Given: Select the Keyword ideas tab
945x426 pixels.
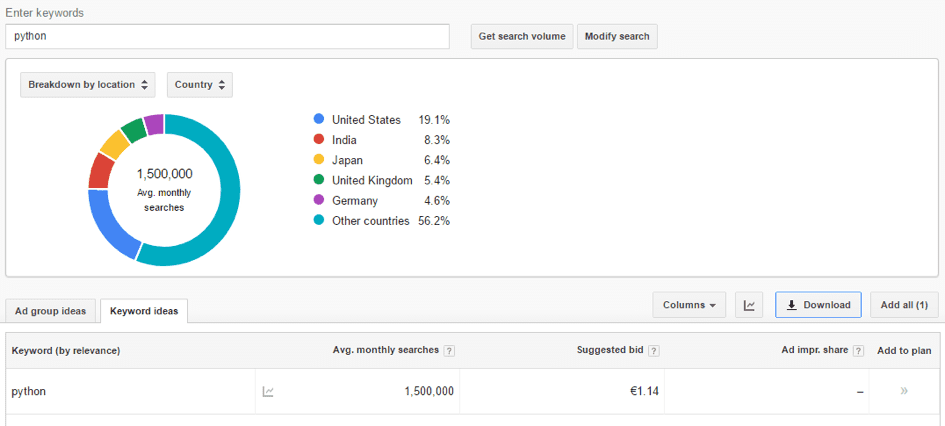Looking at the screenshot, I should (x=144, y=311).
